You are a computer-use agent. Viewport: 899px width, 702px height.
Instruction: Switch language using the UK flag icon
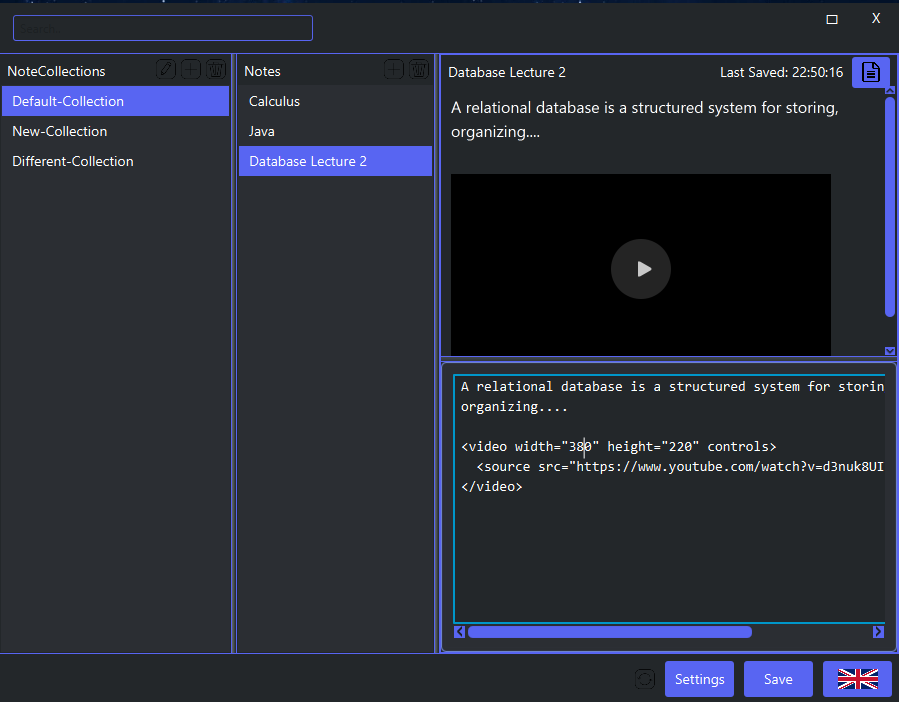856,679
